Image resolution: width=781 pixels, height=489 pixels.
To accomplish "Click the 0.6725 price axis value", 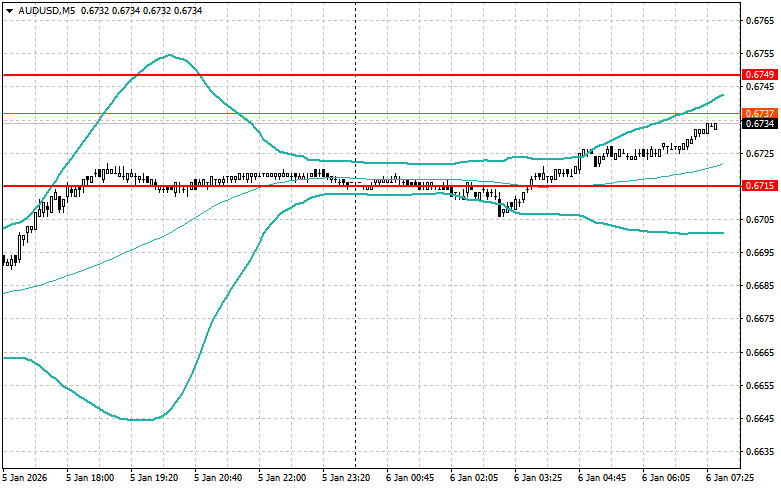I will pos(760,153).
